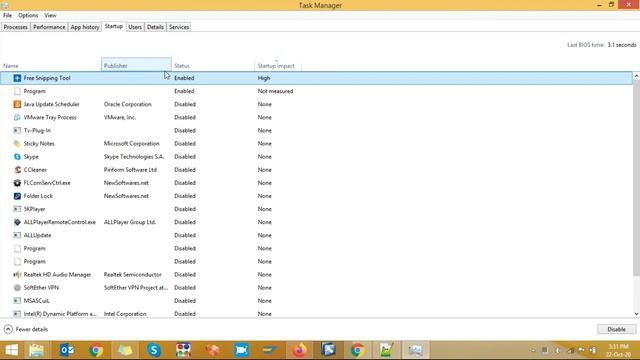Select the Piriform Software Ltd cell
Image resolution: width=640 pixels, height=360 pixels.
(130, 169)
